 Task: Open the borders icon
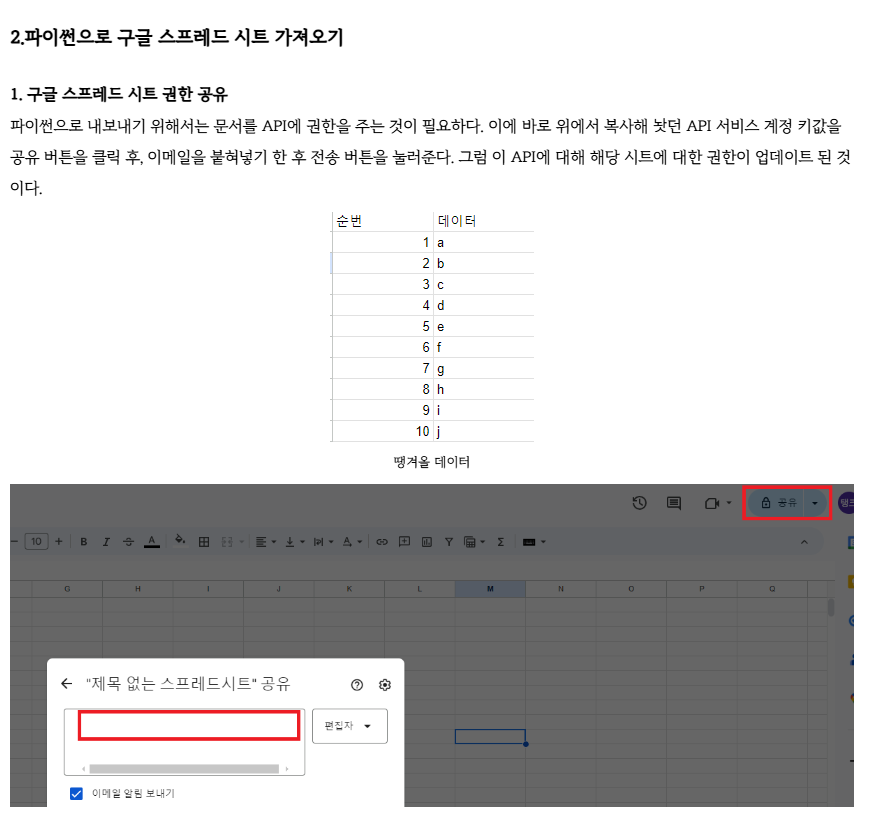(203, 541)
